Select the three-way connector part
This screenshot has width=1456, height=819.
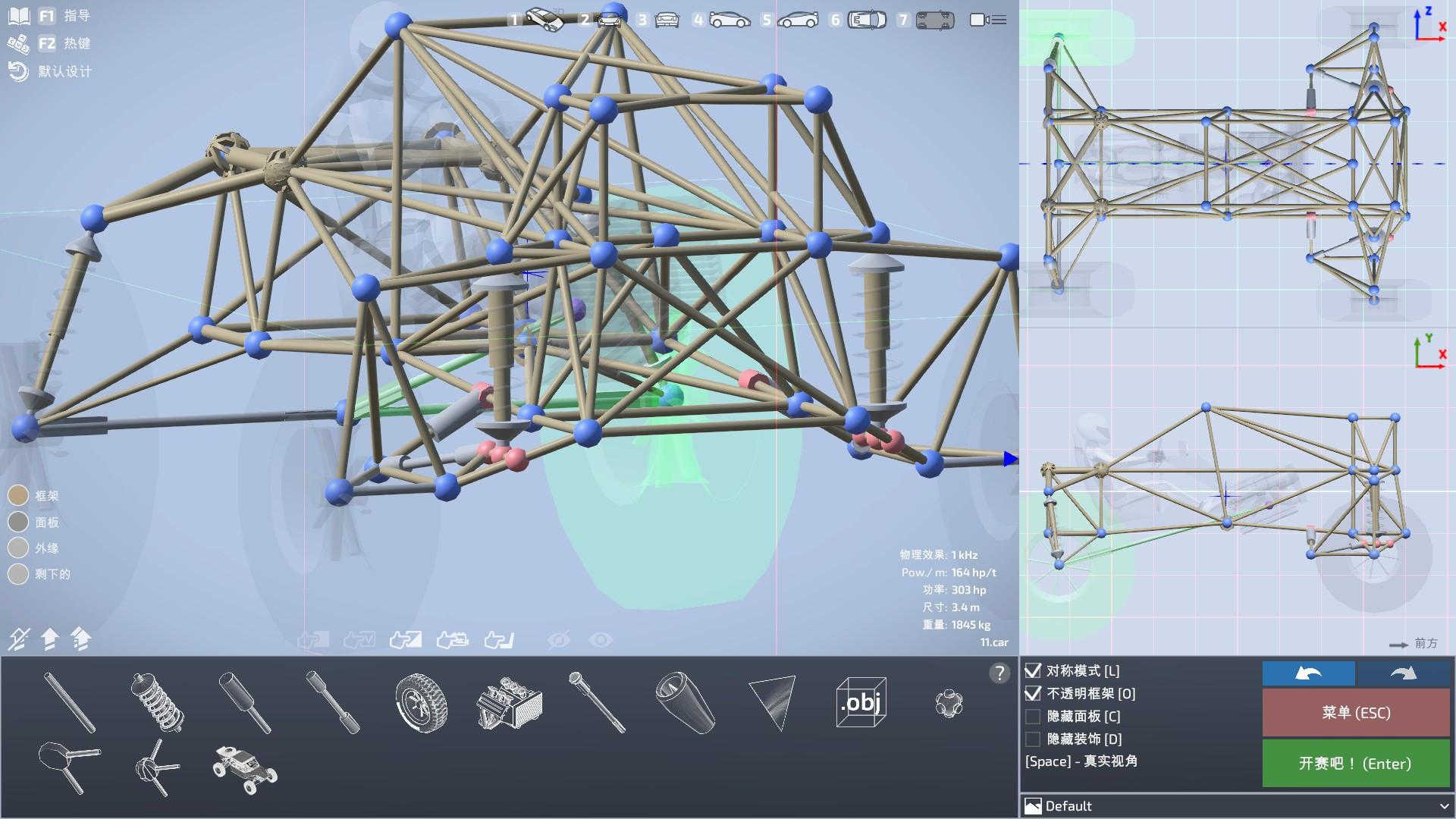pos(157,768)
